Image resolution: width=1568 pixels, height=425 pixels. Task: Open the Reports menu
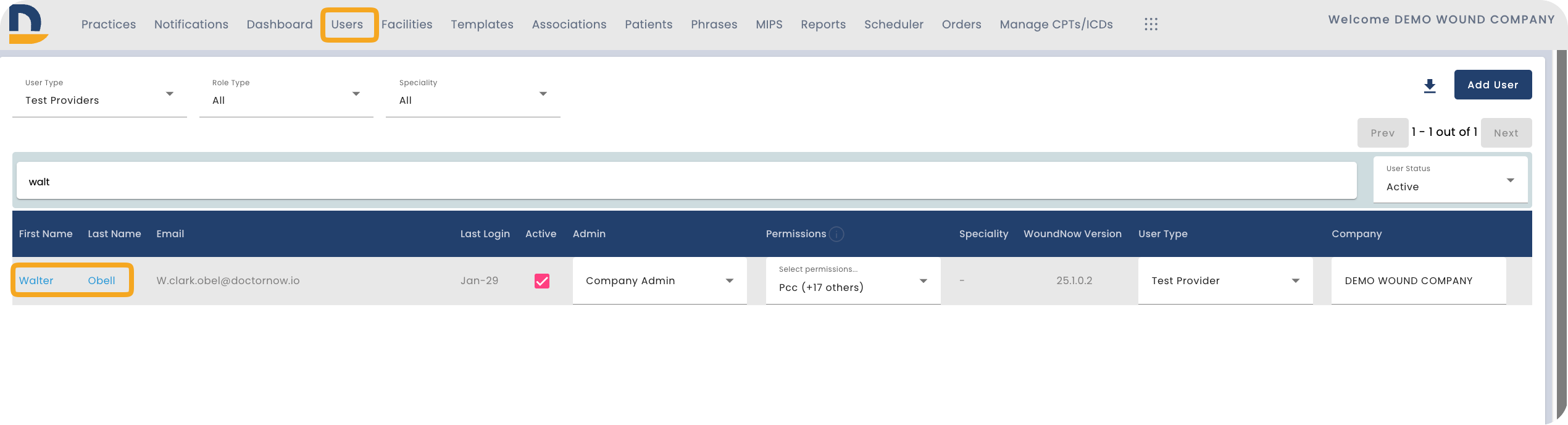pyautogui.click(x=824, y=24)
